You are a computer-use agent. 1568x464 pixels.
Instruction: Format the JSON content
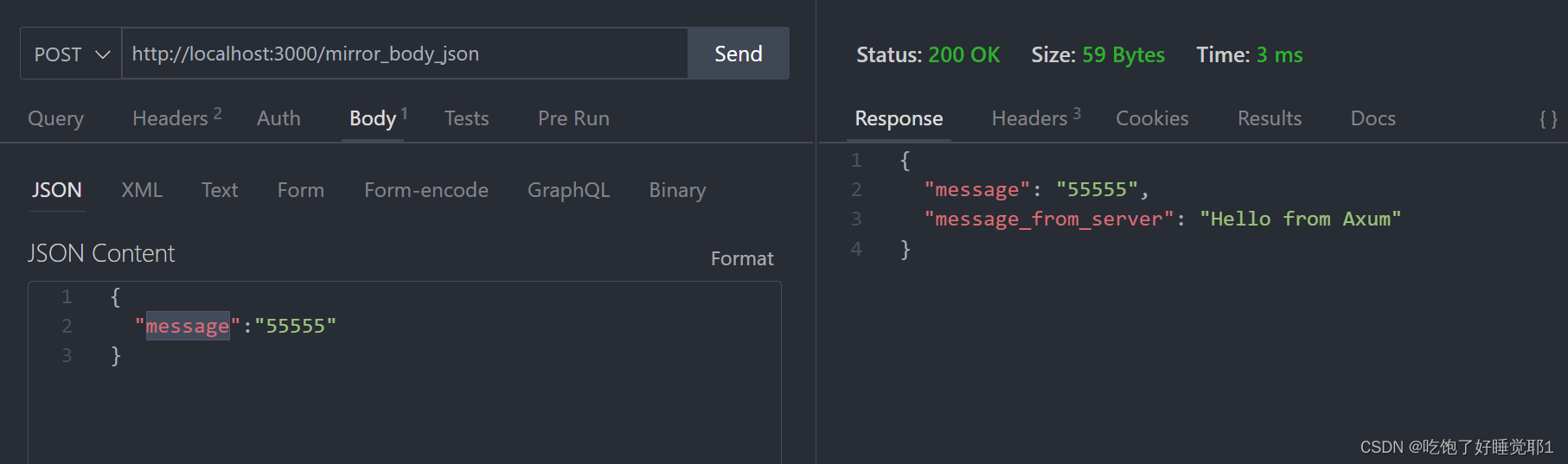[742, 258]
